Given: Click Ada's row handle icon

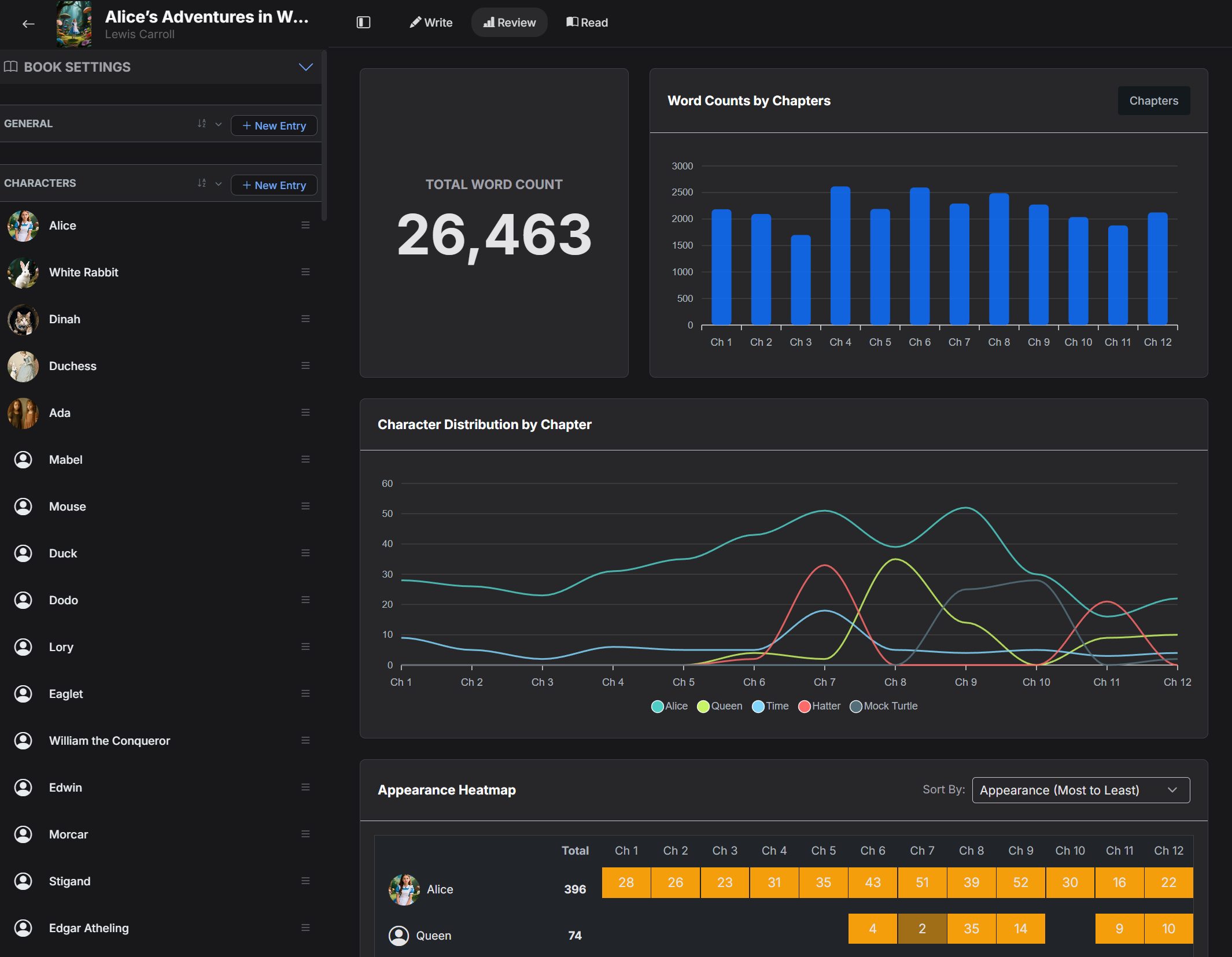Looking at the screenshot, I should click(305, 412).
